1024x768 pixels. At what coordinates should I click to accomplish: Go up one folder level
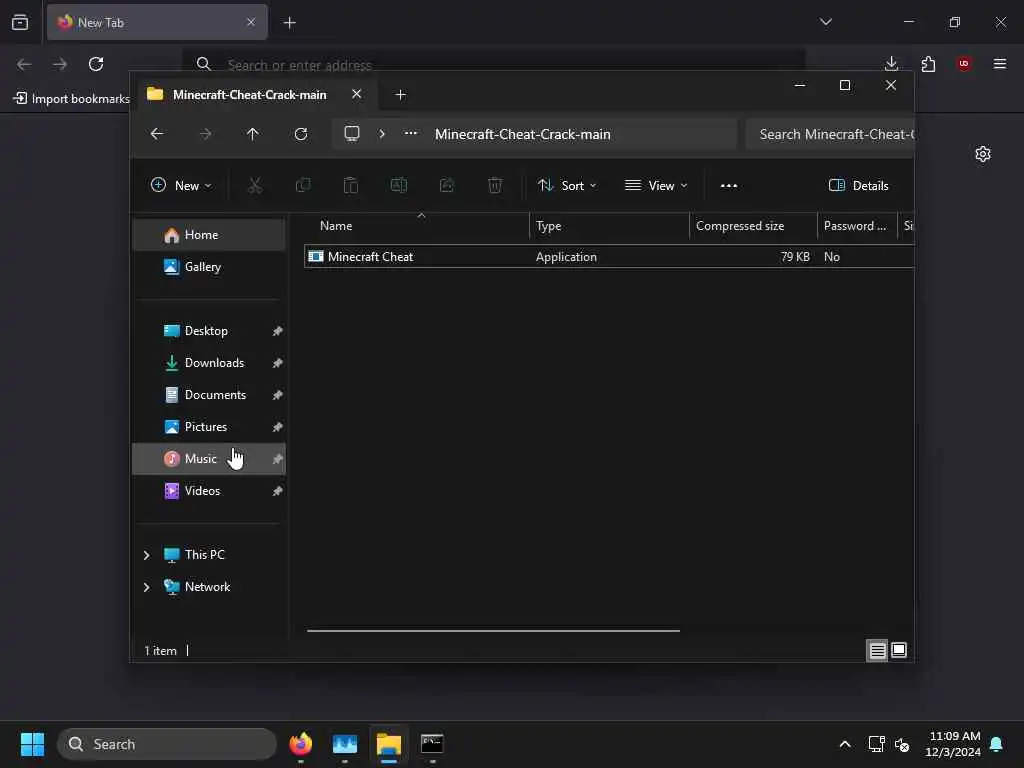click(x=253, y=134)
